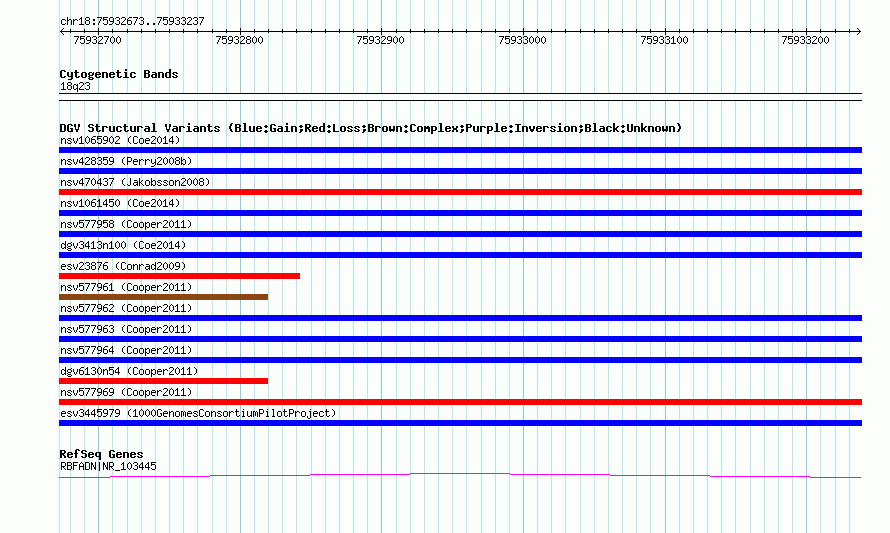The image size is (890, 533).
Task: Click the right arrow of the ruler
Action: (859, 32)
